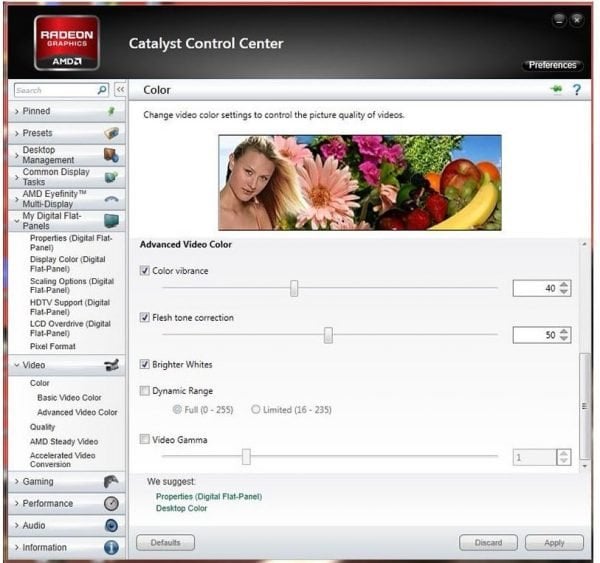The image size is (600, 563).
Task: Click the Performance gauge icon
Action: pyautogui.click(x=111, y=504)
